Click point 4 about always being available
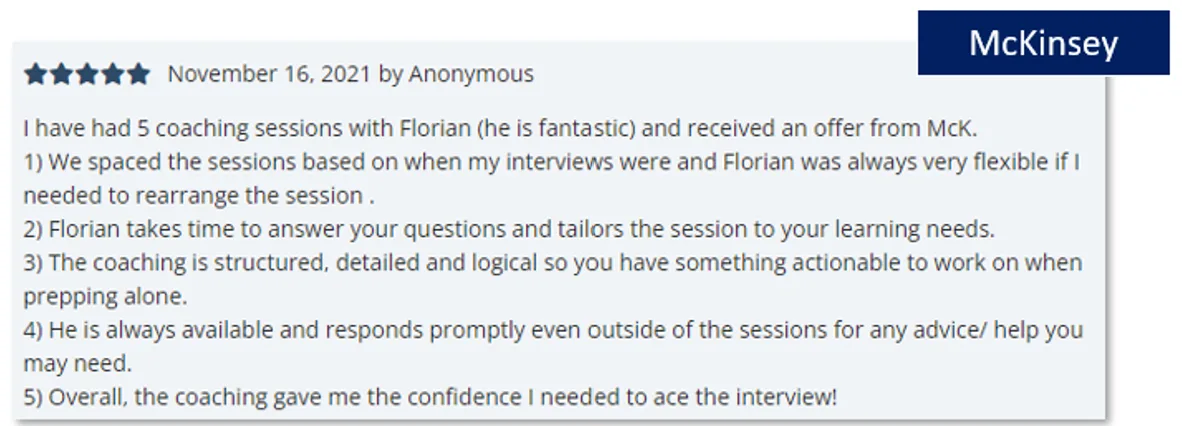The width and height of the screenshot is (1182, 426). tap(553, 330)
